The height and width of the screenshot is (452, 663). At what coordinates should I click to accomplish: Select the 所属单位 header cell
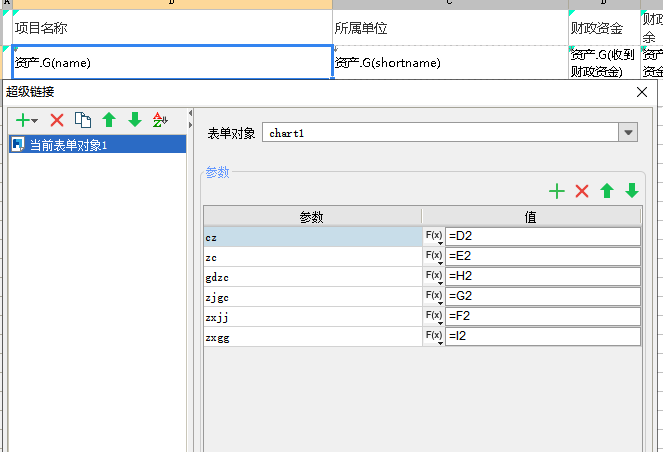coord(450,28)
